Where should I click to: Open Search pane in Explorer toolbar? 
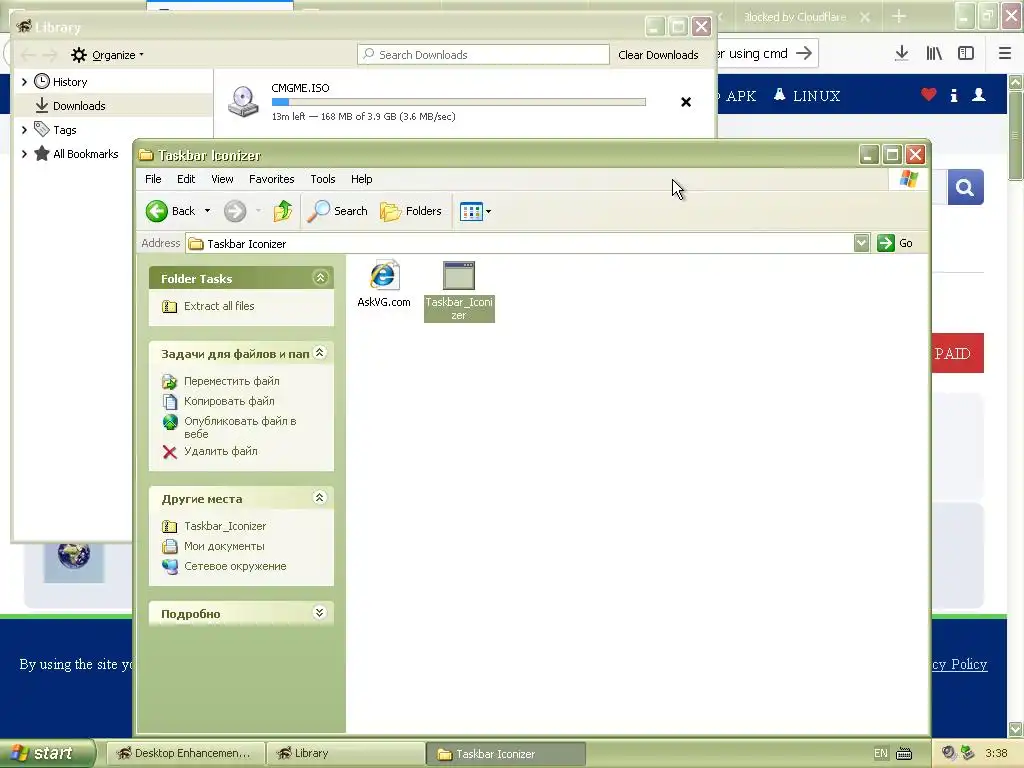pos(338,211)
